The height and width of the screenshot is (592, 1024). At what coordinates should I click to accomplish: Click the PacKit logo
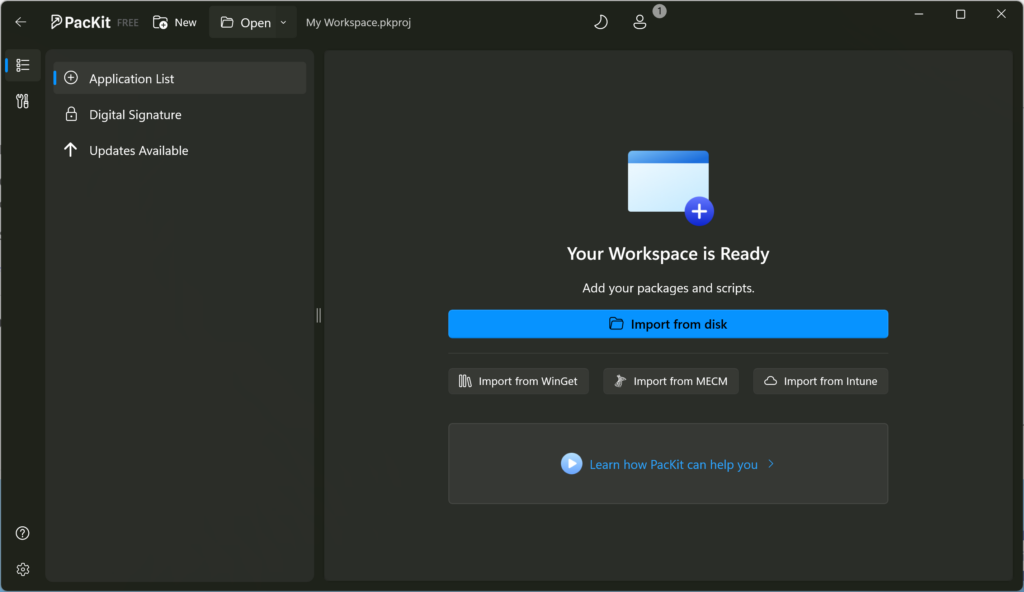click(x=80, y=22)
